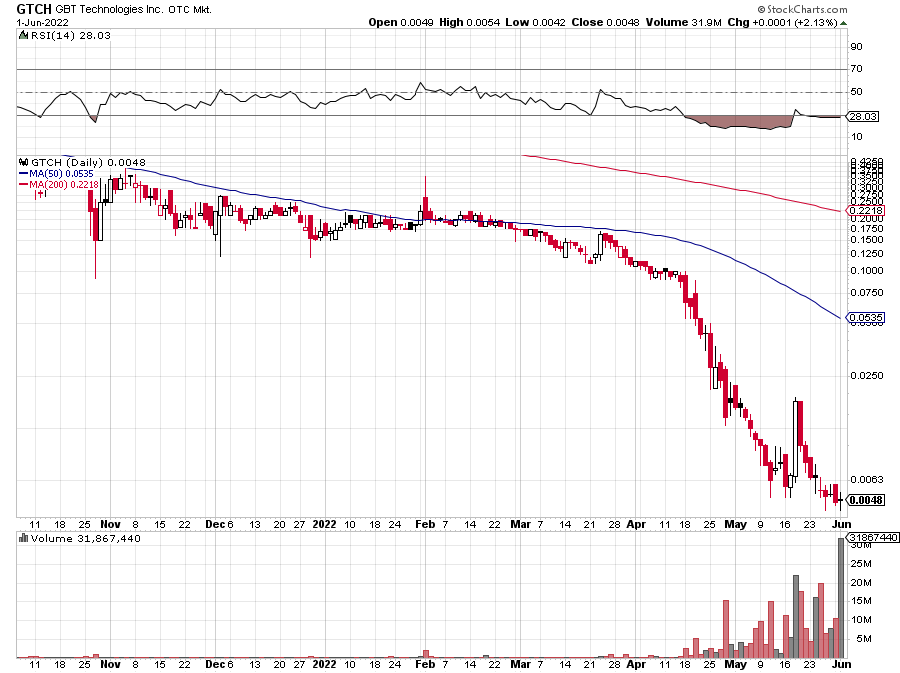This screenshot has width=900, height=673.
Task: Click the blue MA(50) 0.0535 legend entry
Action: pos(56,173)
